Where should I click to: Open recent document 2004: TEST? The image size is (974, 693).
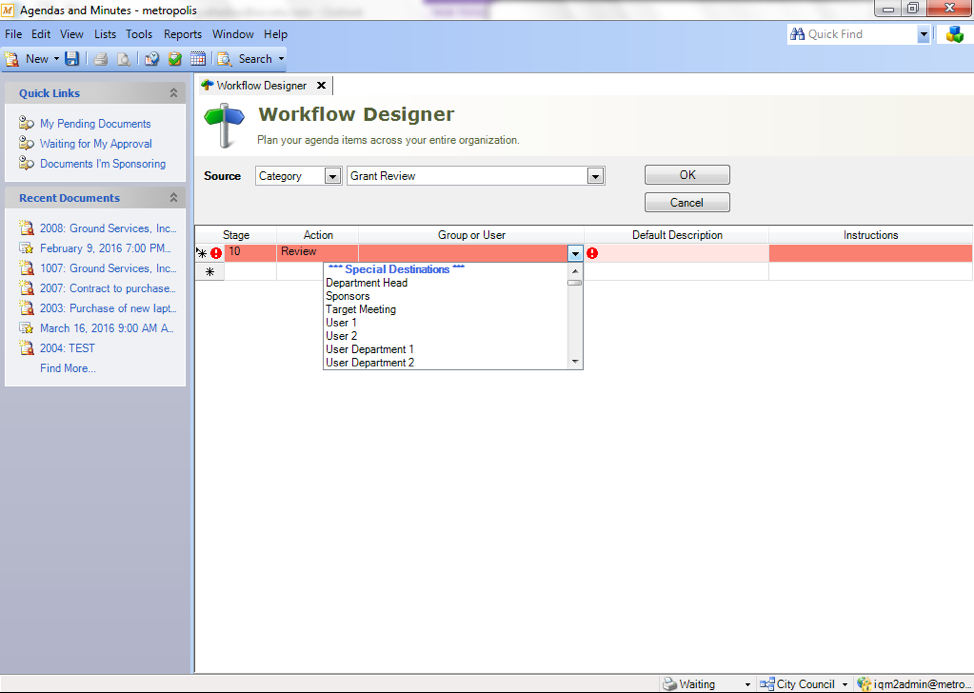tap(68, 348)
